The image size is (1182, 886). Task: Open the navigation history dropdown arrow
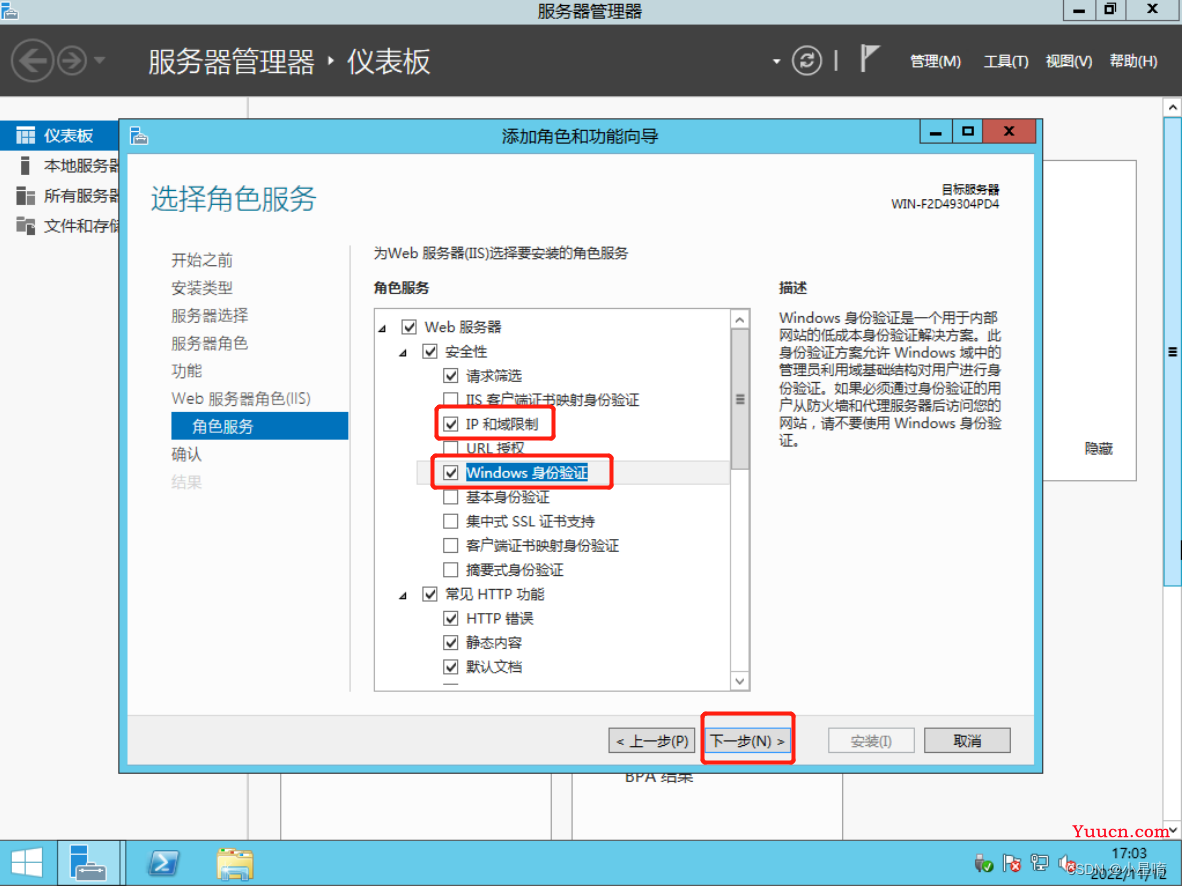click(100, 60)
